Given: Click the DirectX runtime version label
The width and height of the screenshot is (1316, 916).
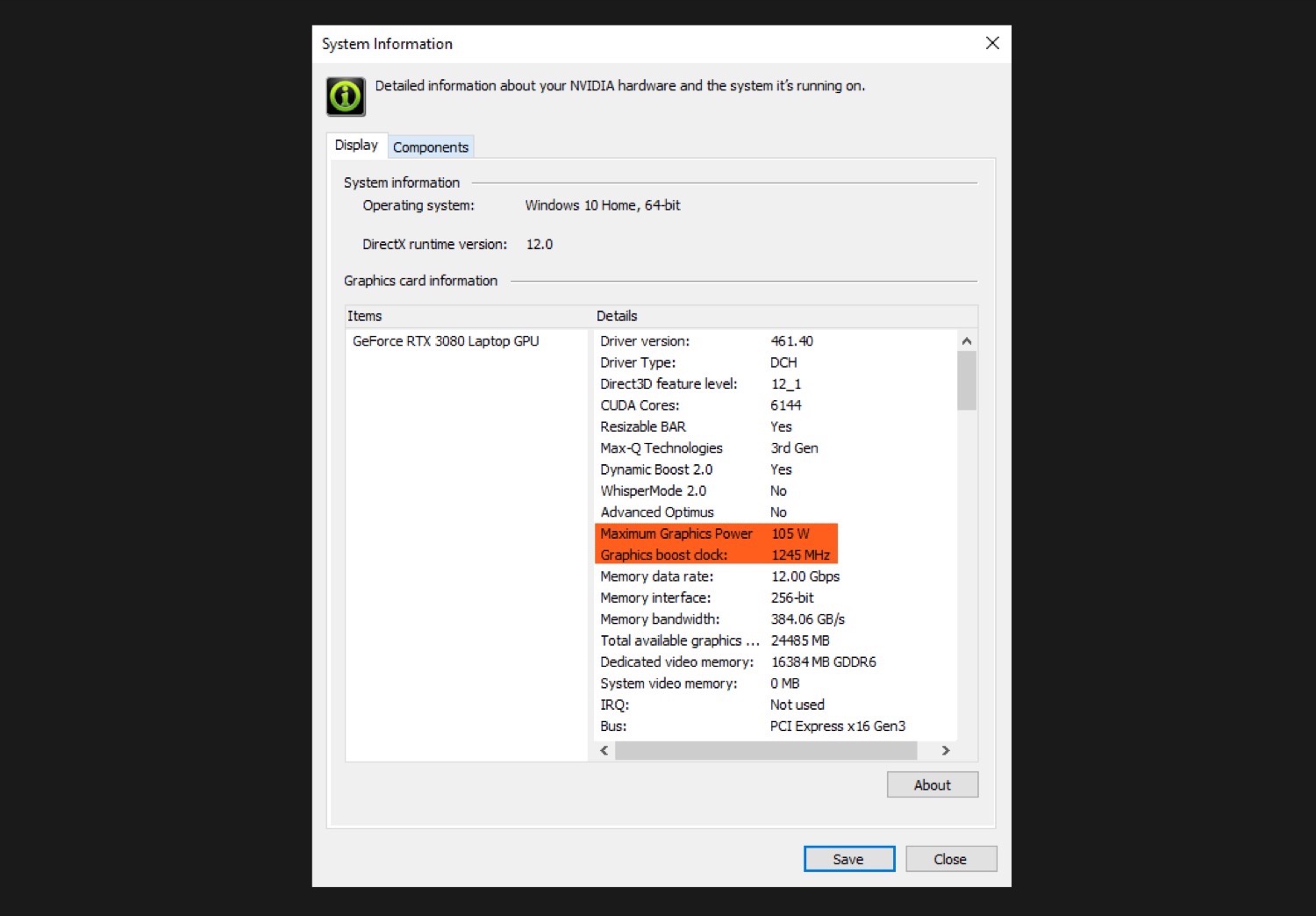Looking at the screenshot, I should point(435,245).
